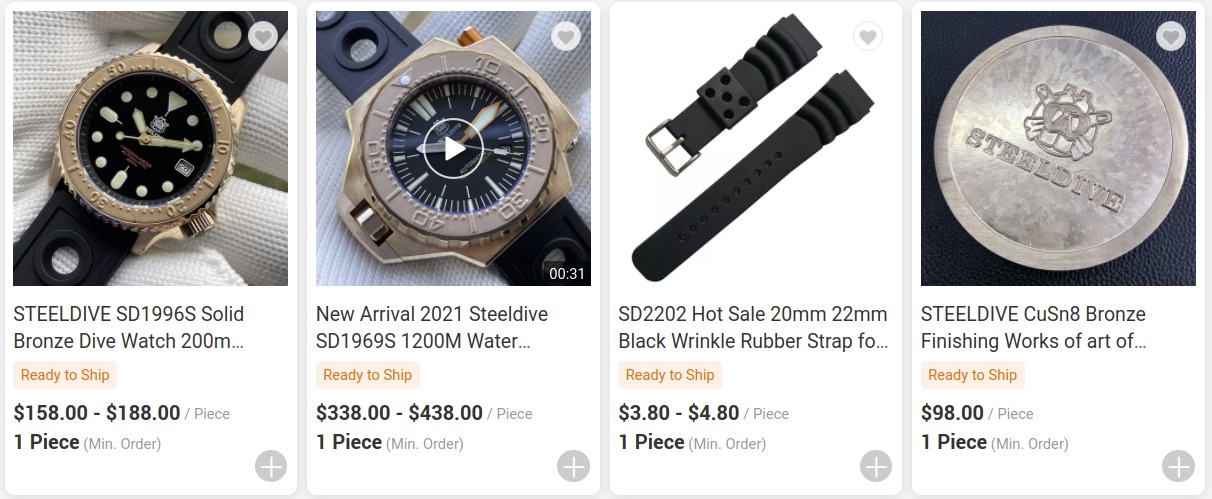1212x499 pixels.
Task: Open SD2202 Hot Sale rubber strap title
Action: pos(753,327)
